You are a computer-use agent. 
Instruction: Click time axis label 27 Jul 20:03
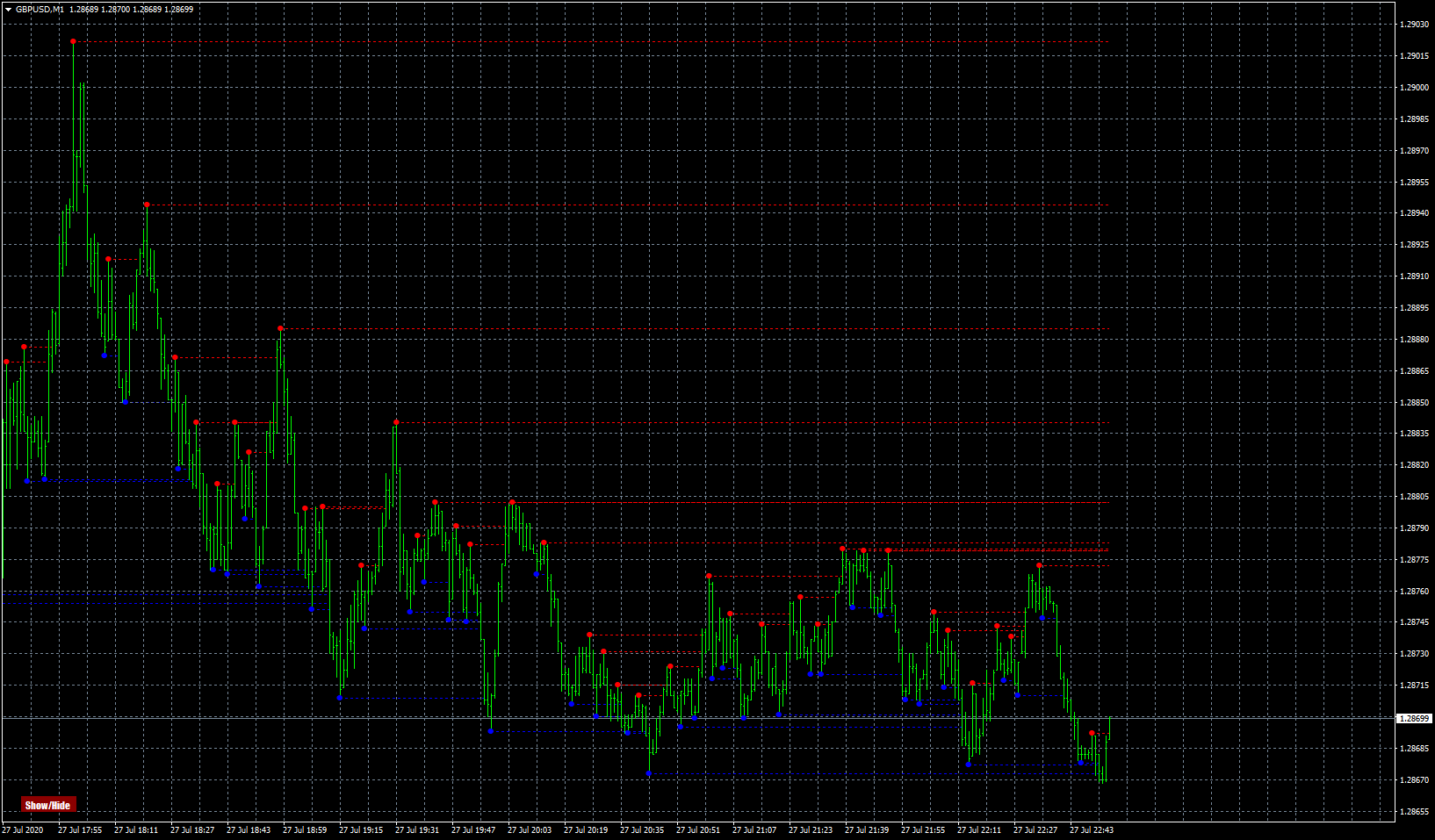[530, 830]
